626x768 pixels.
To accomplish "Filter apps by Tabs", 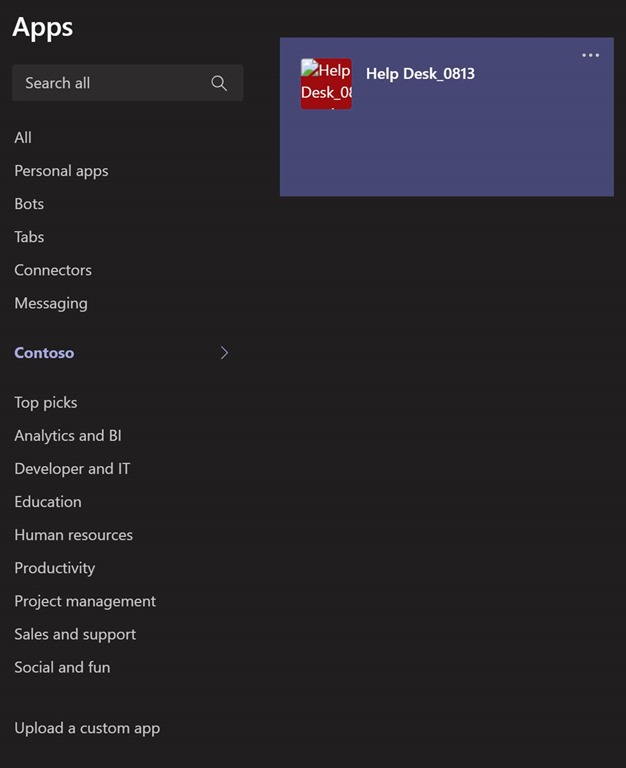I will (29, 237).
